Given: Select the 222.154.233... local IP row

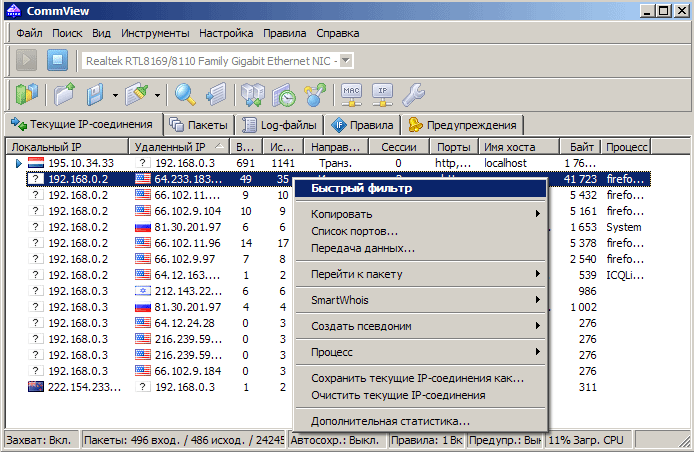Looking at the screenshot, I should point(84,387).
